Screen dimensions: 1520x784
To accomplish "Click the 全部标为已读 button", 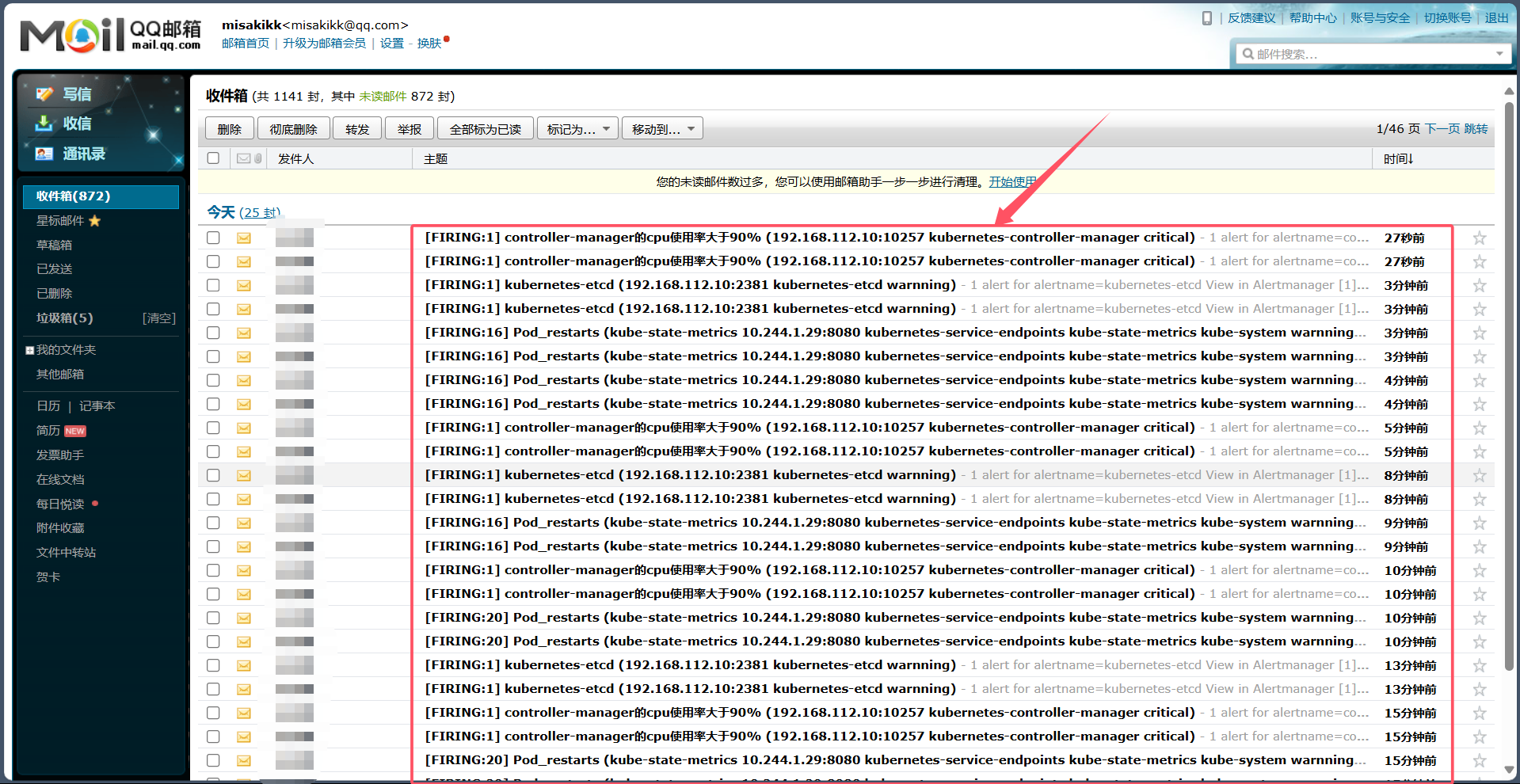I will [485, 129].
